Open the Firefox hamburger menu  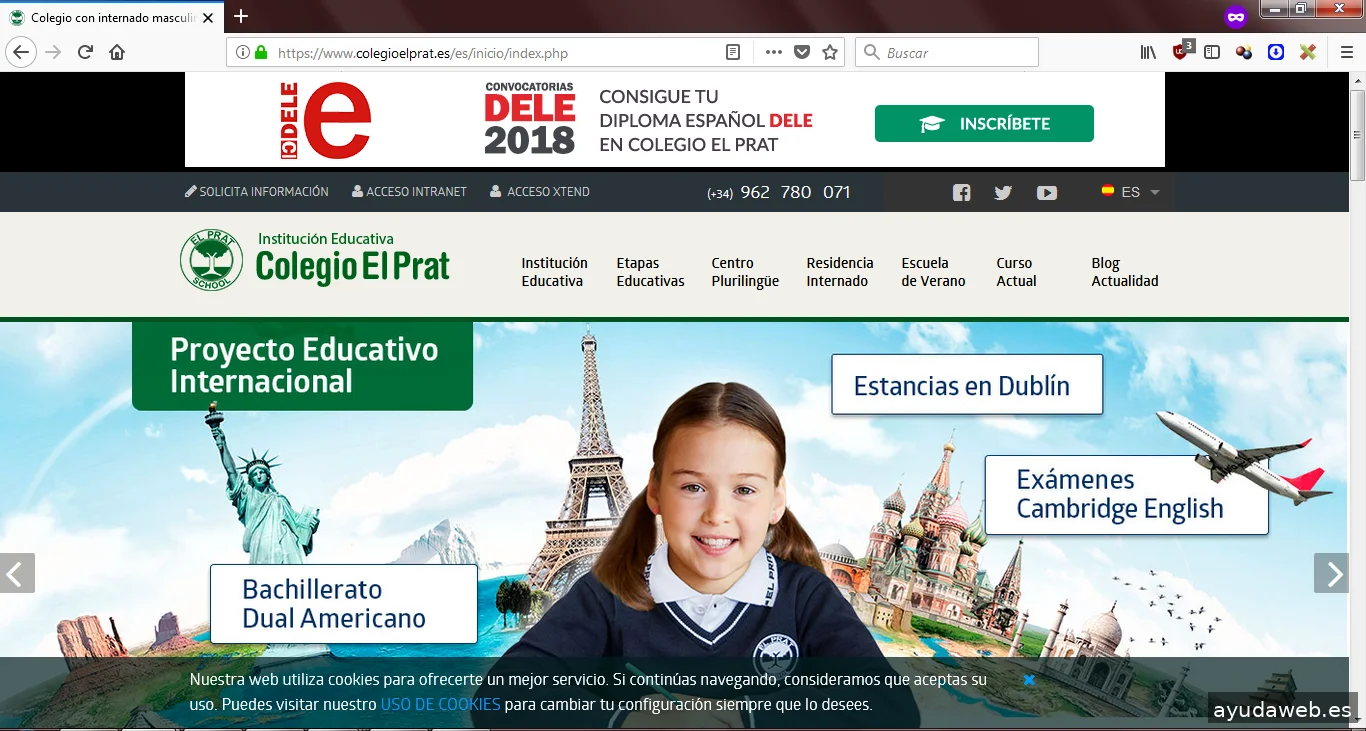pos(1346,53)
